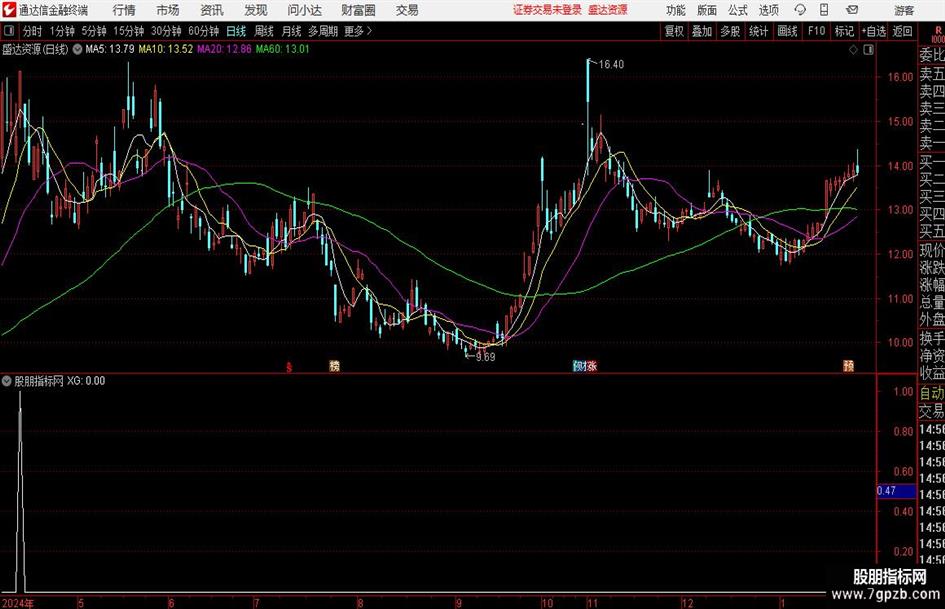Open the mobile phone icon in title bar
Viewport: 945px width, 609px height.
(824, 10)
